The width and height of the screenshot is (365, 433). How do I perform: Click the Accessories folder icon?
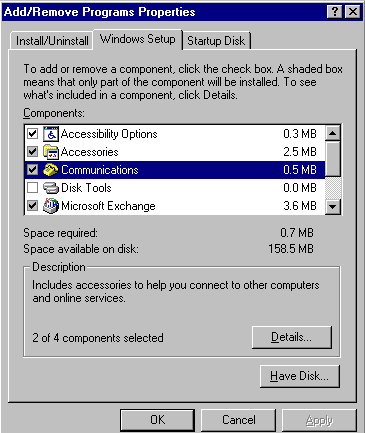(x=51, y=152)
